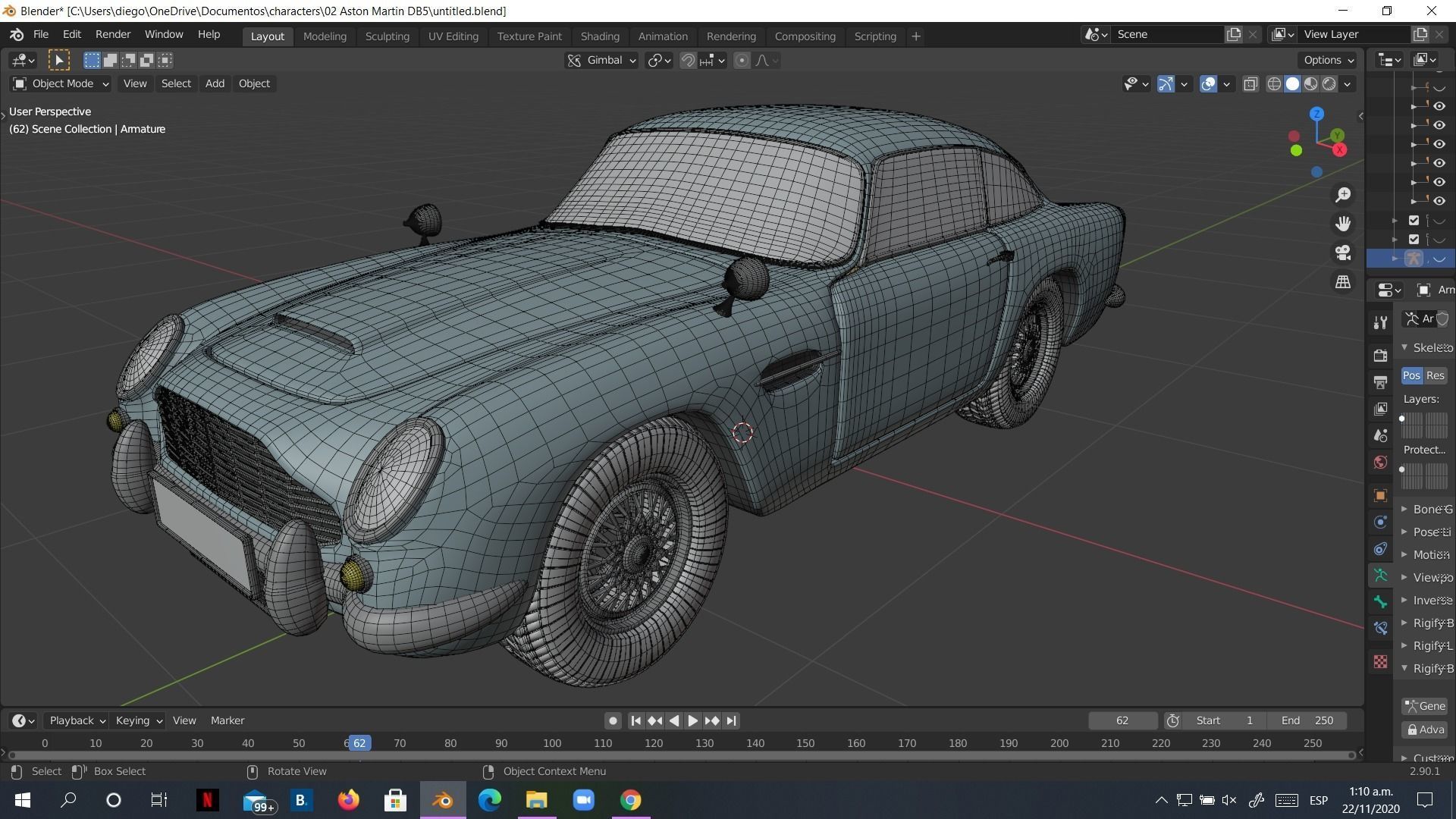
Task: Click the hand Move View icon
Action: click(1343, 224)
